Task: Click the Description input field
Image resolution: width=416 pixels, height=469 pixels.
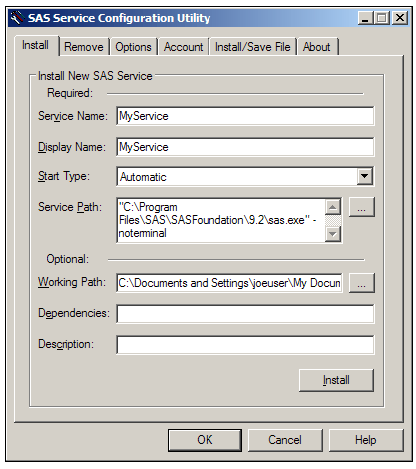Action: coord(245,345)
